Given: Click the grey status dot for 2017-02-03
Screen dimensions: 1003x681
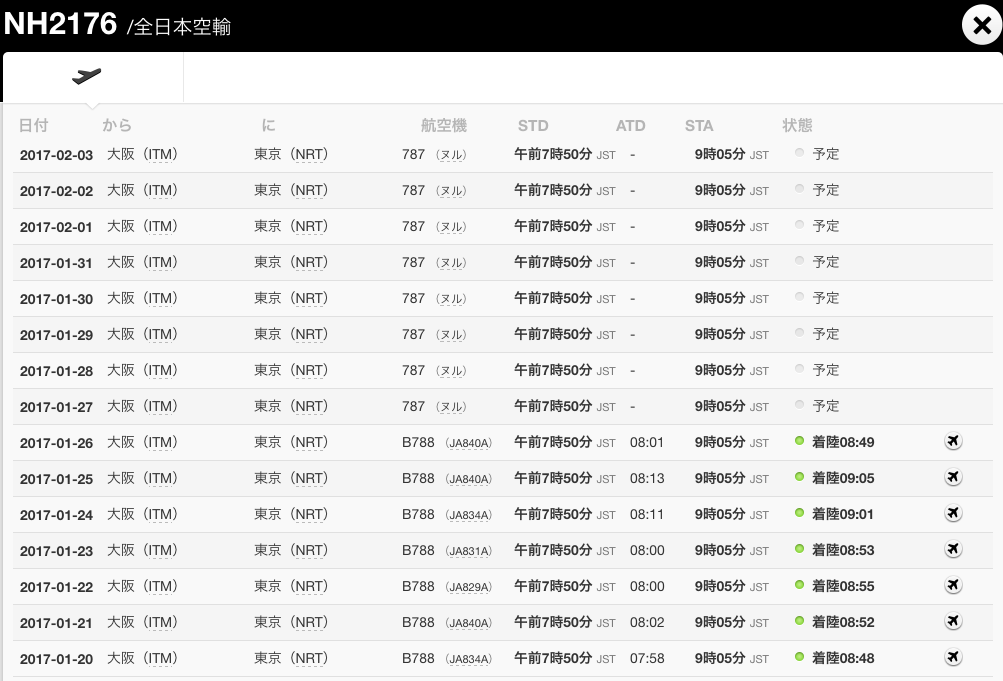Looking at the screenshot, I should click(799, 153).
